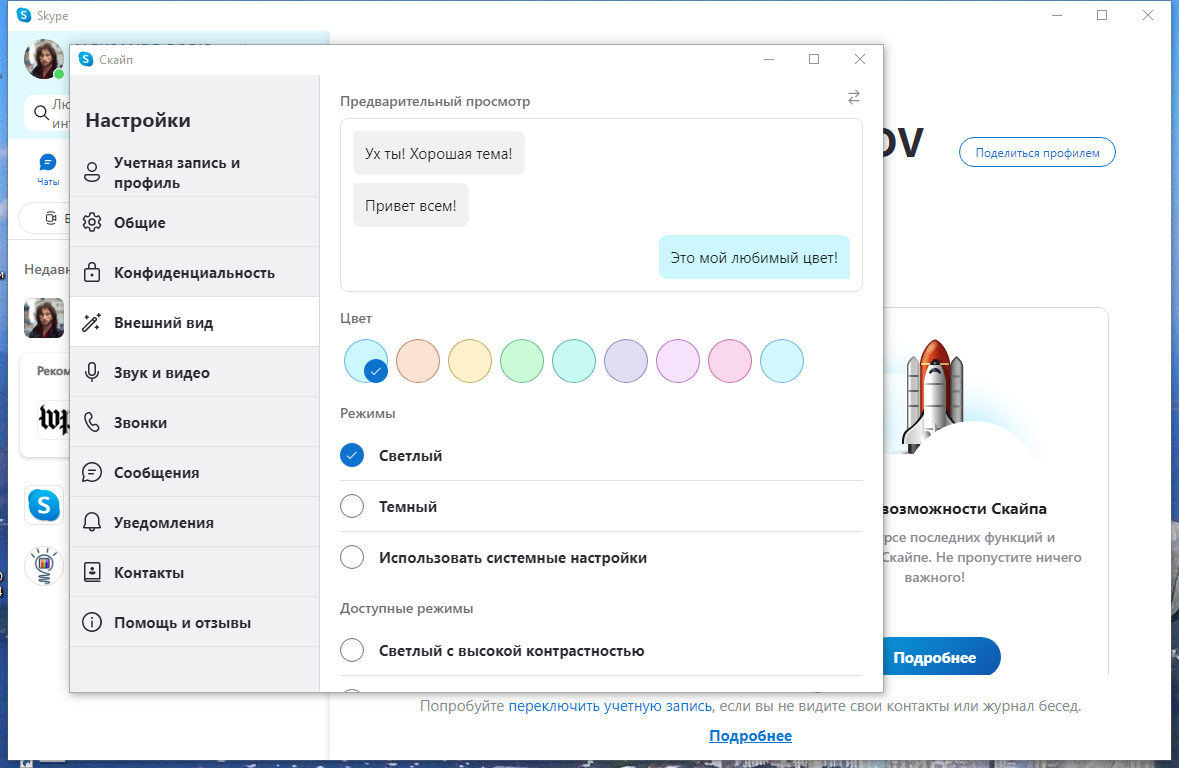Click the bell icon beside Уведомления

point(92,523)
